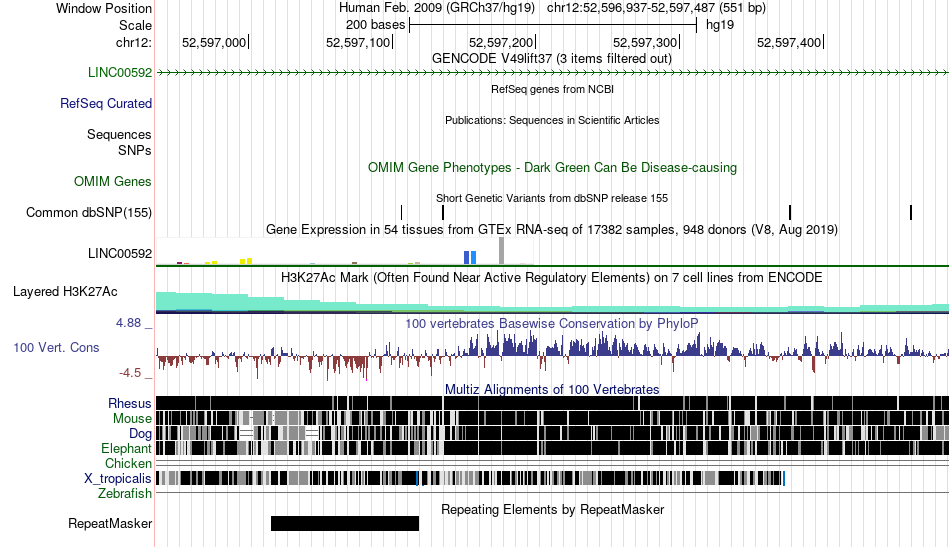Click the chr12:52,596,937-52,597,487 position text
950x547 pixels.
coord(631,8)
